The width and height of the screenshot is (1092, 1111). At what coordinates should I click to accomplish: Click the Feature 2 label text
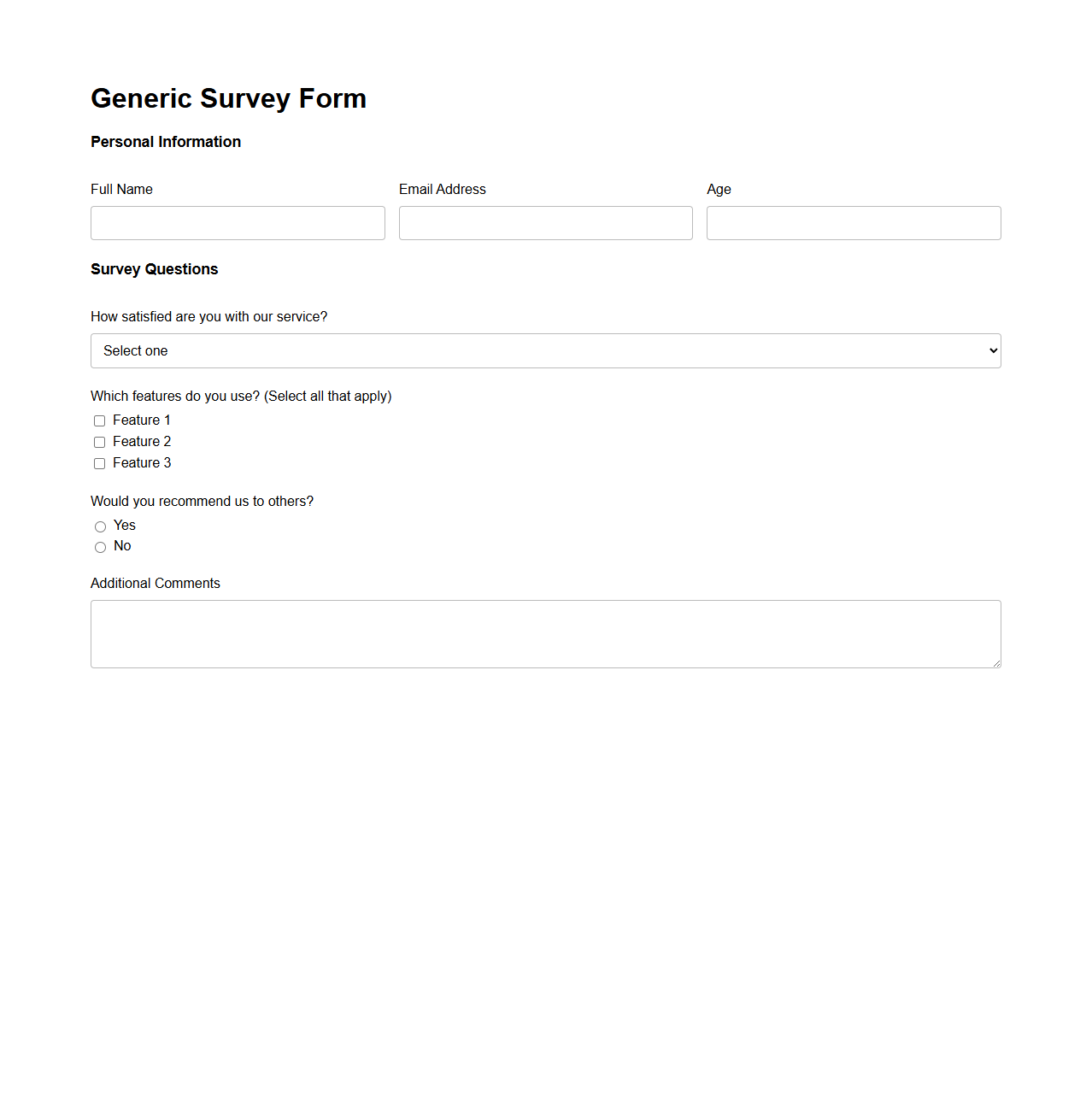point(141,442)
